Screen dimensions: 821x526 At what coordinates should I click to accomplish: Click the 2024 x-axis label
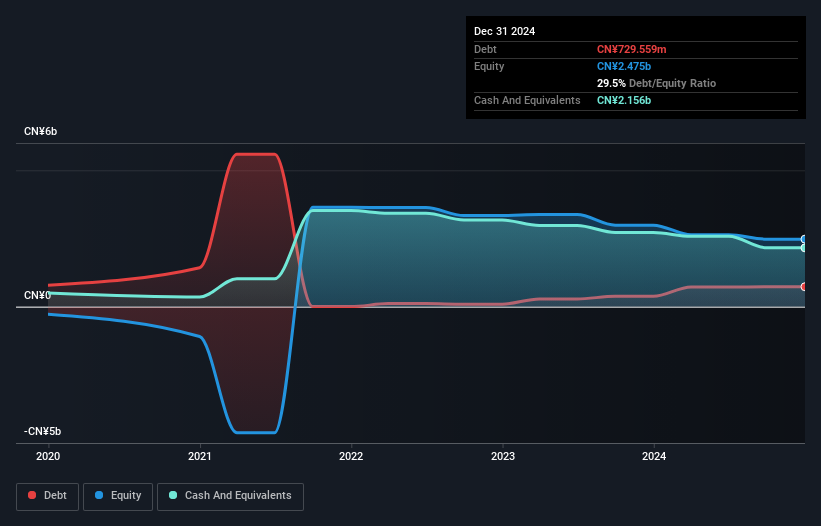pos(654,456)
